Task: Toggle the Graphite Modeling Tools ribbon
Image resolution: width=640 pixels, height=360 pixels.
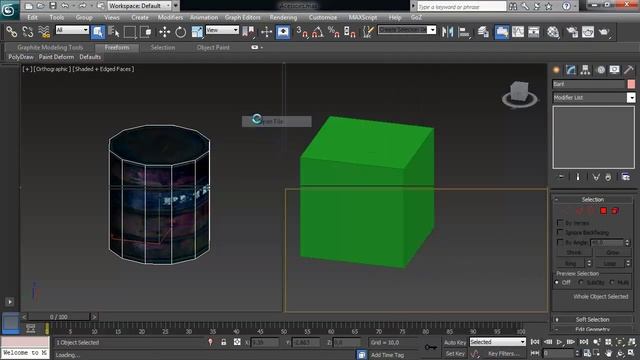Action: 502,32
